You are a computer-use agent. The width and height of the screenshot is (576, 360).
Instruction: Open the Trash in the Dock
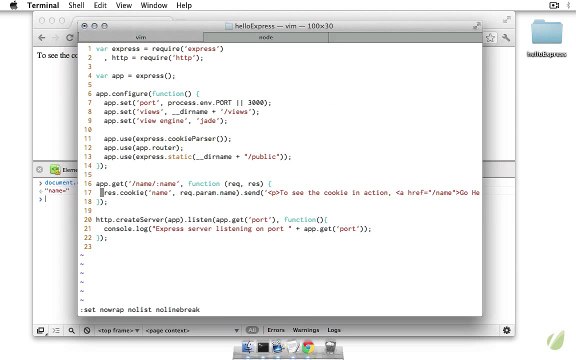coord(330,347)
